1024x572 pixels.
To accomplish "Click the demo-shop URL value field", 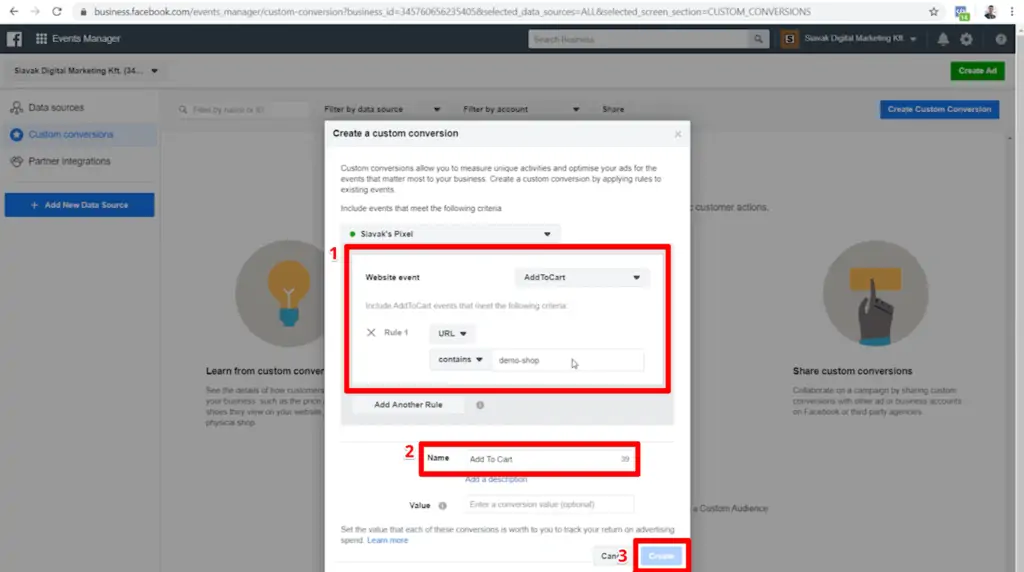I will [568, 360].
